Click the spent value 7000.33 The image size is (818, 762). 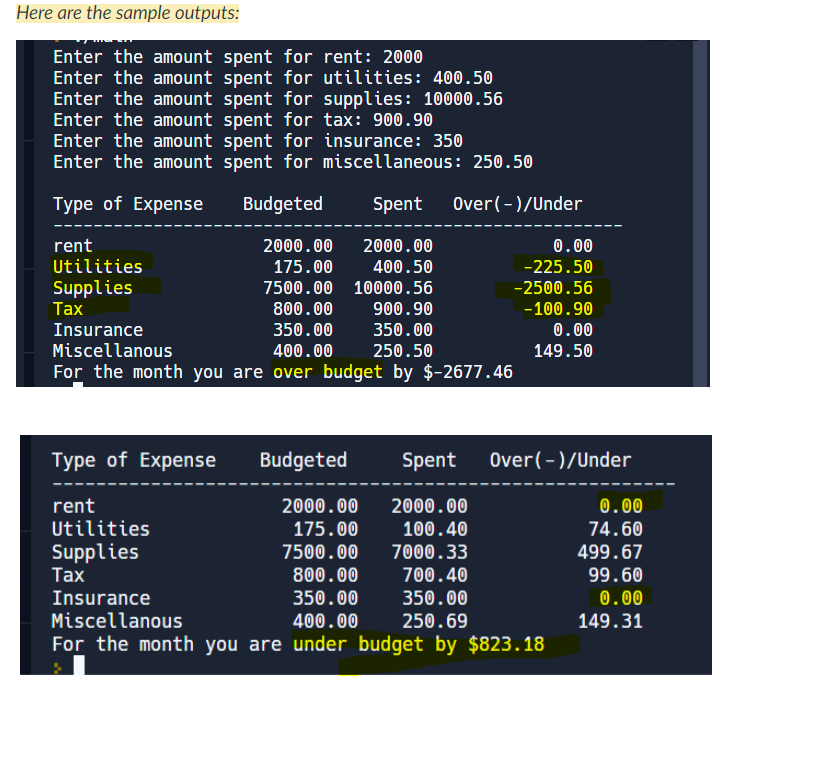coord(429,552)
